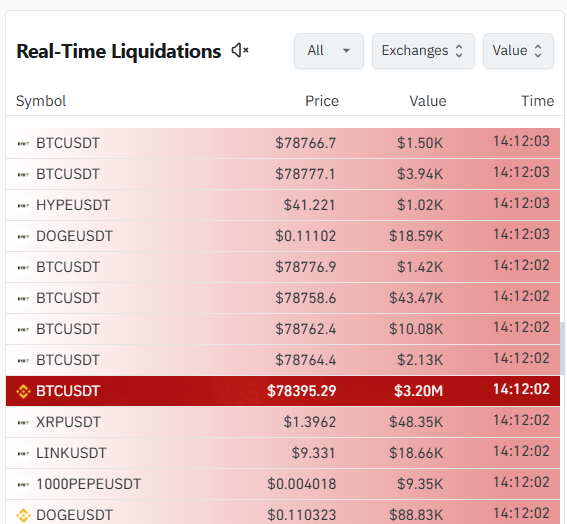Click the $10.08K liquidation value
Screen dimensions: 567x524
tap(416, 329)
